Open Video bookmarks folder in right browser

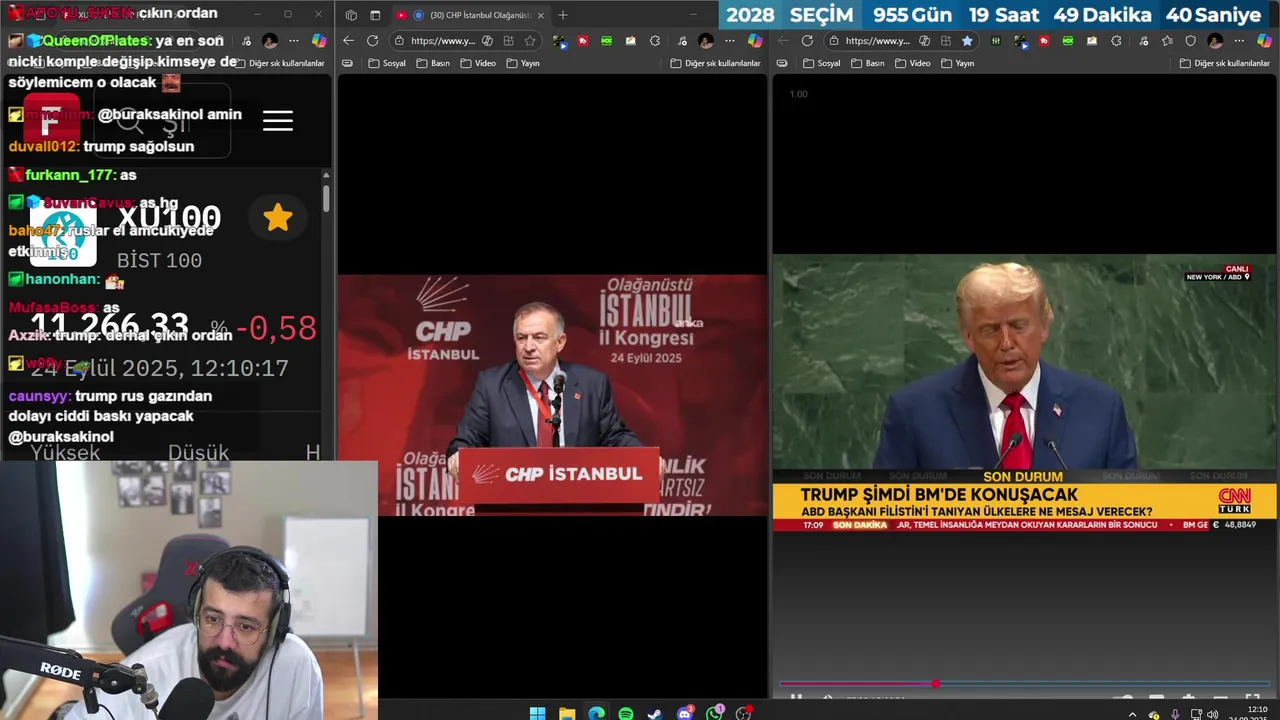click(x=912, y=63)
